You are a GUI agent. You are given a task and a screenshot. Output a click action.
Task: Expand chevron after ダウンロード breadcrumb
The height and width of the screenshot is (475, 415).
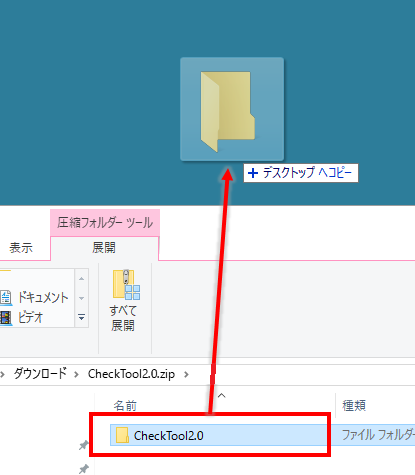pyautogui.click(x=76, y=375)
